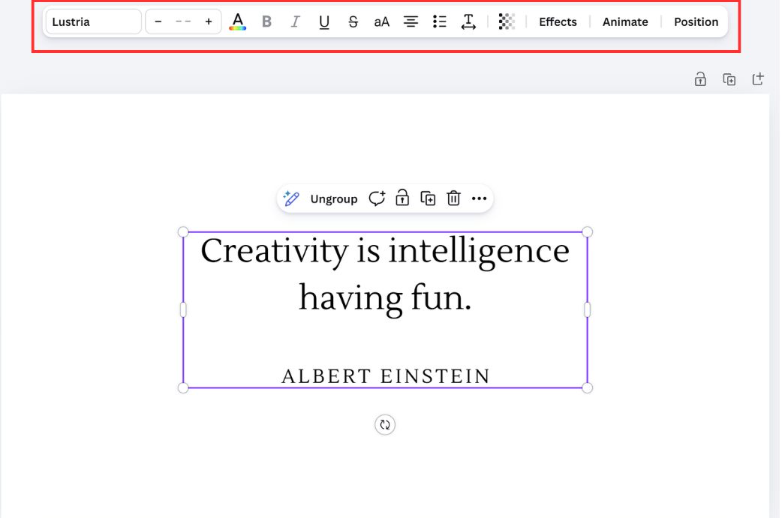
Task: Open text spacing options in toolbar
Action: tap(468, 22)
